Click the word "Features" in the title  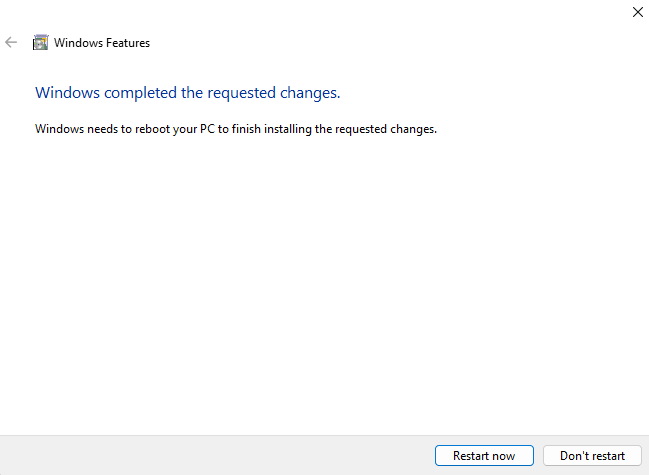(x=126, y=43)
